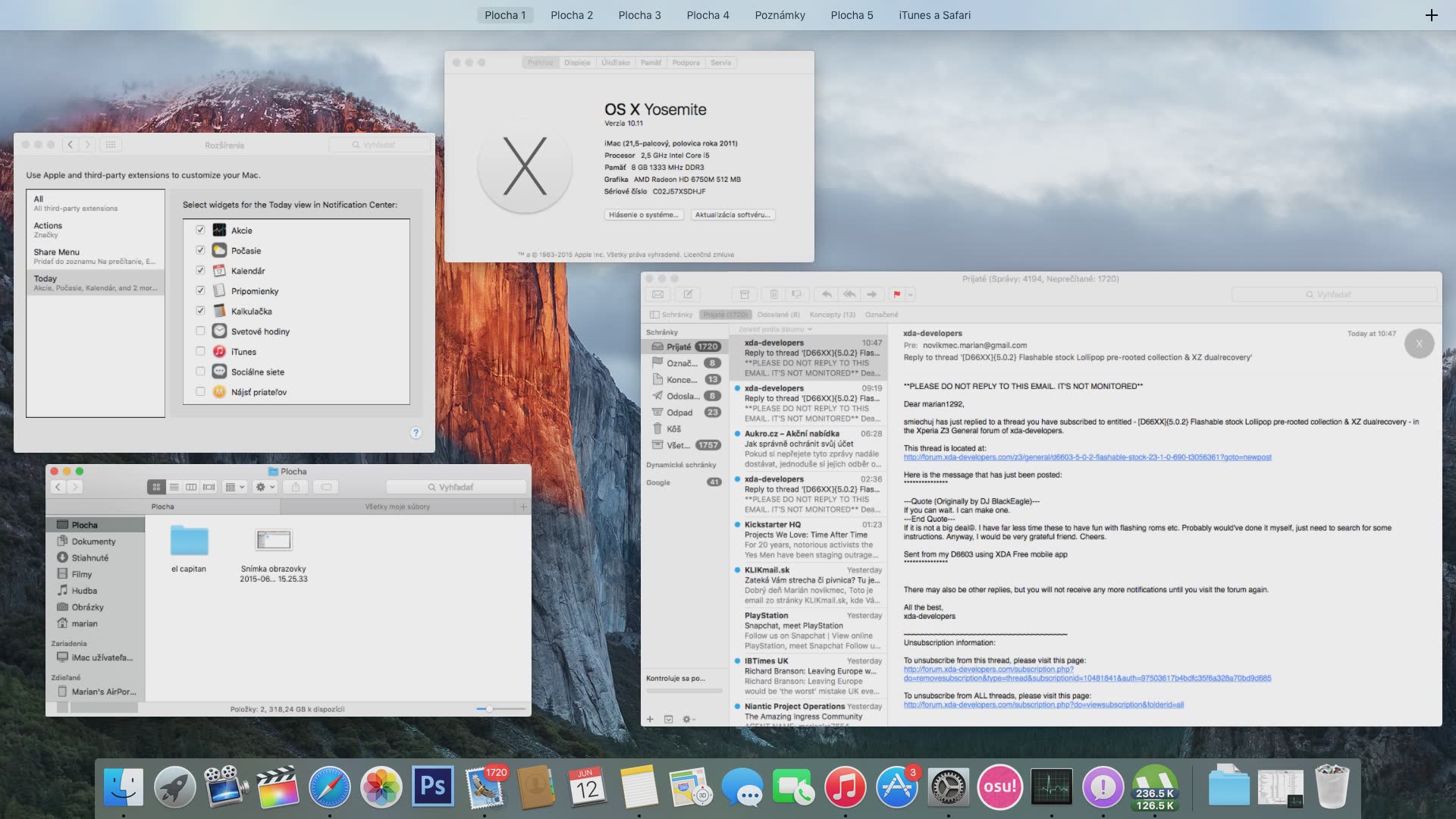
Task: Open iTunes from the Dock
Action: click(x=845, y=786)
